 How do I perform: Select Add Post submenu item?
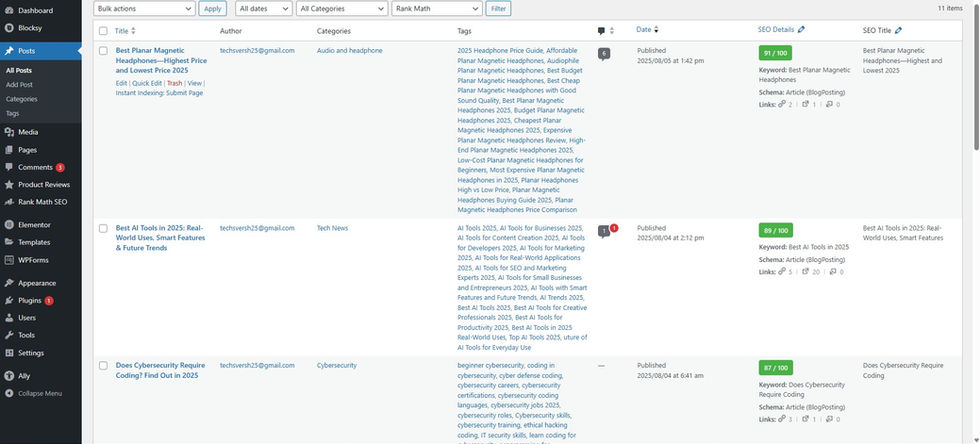point(19,85)
